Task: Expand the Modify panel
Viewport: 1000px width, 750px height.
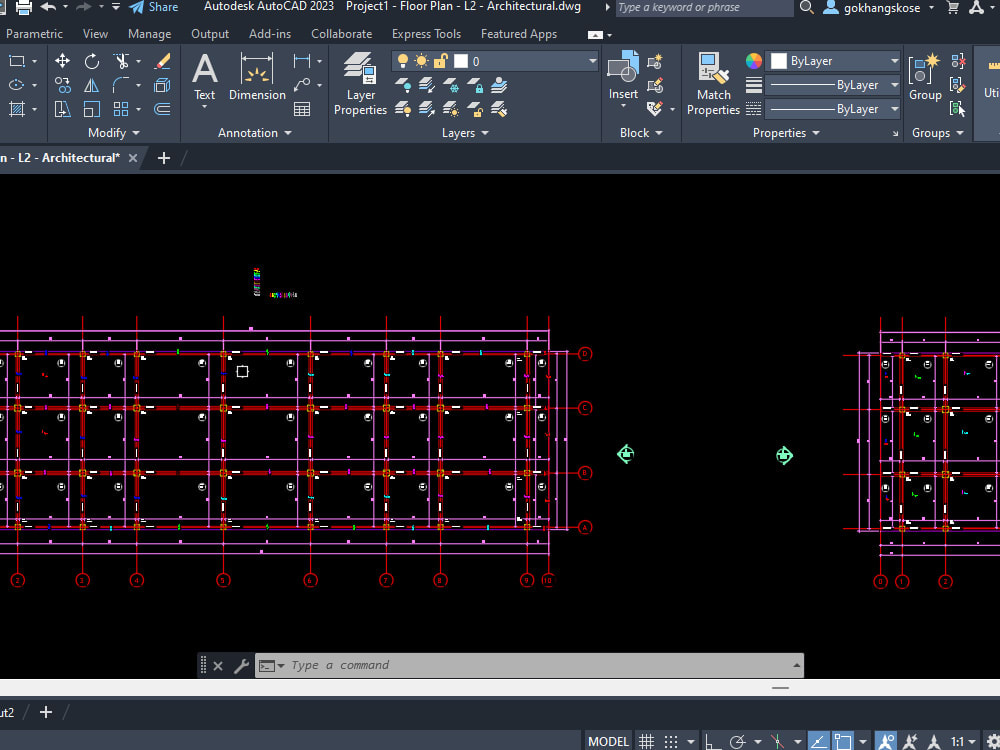Action: click(135, 132)
